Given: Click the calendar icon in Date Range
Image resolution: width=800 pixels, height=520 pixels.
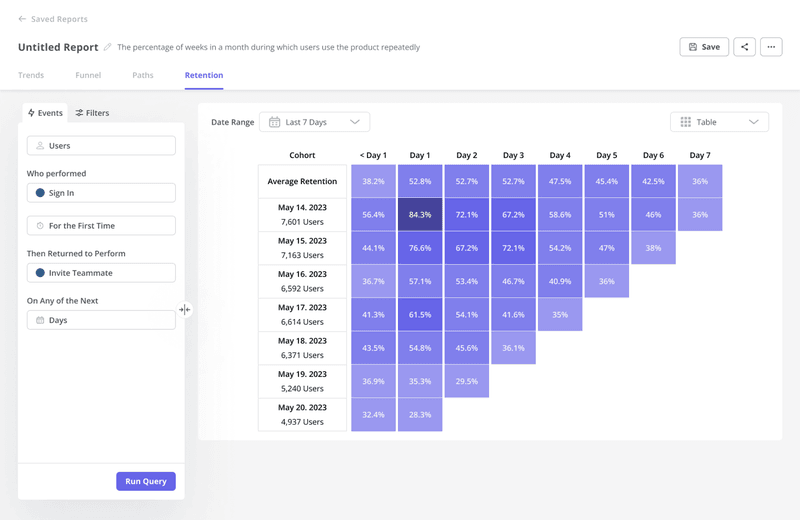Looking at the screenshot, I should pos(274,122).
